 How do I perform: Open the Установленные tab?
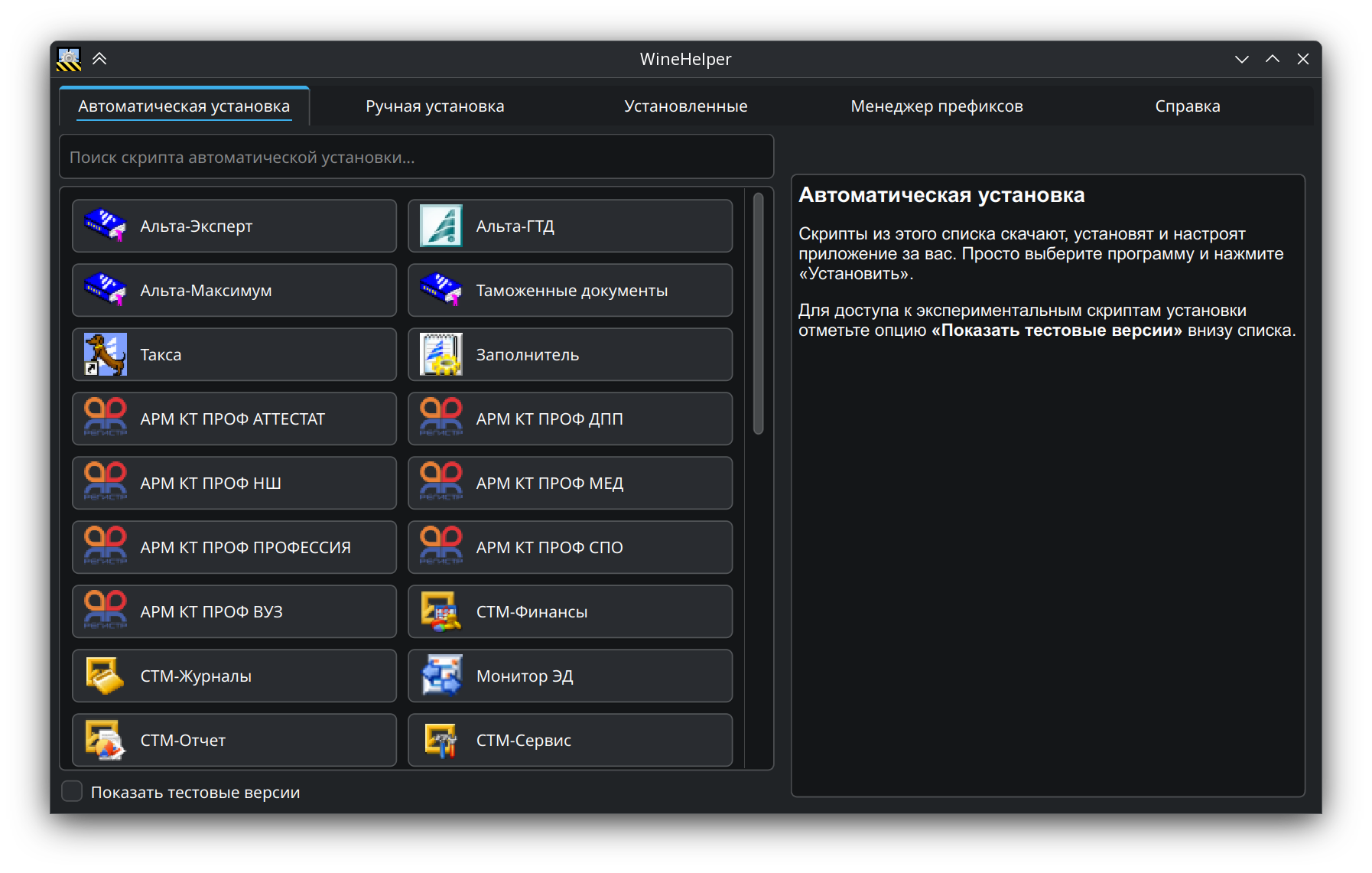click(x=685, y=106)
